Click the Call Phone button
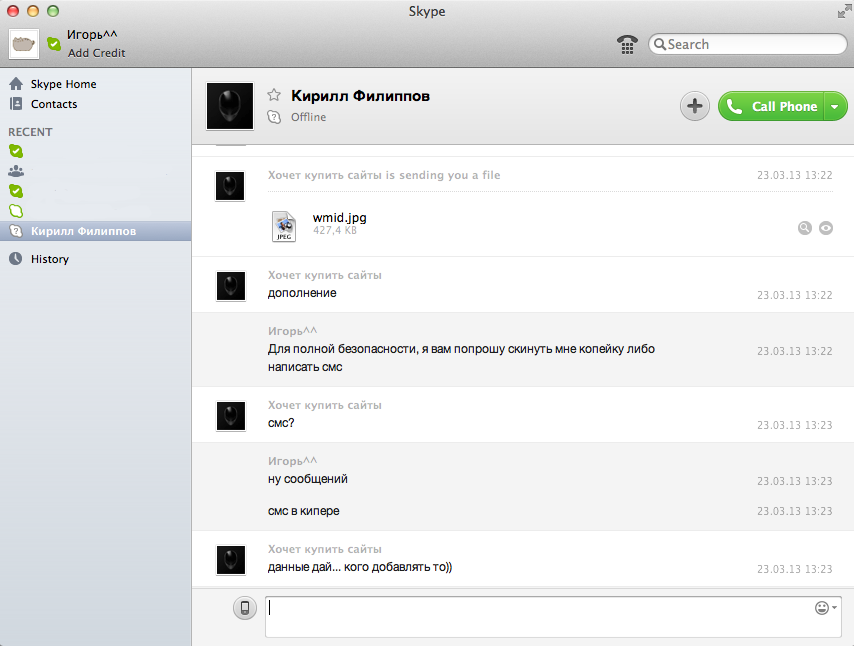 point(772,106)
